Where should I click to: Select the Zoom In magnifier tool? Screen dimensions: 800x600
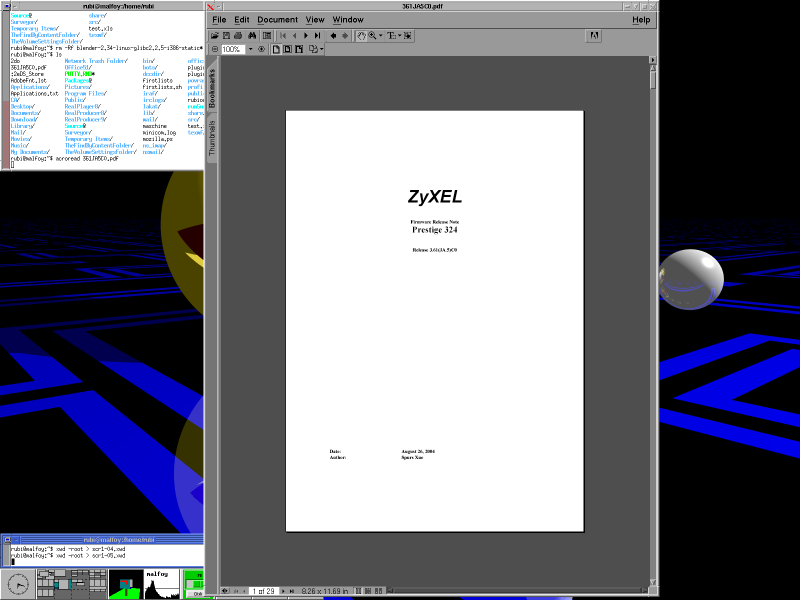tap(372, 36)
